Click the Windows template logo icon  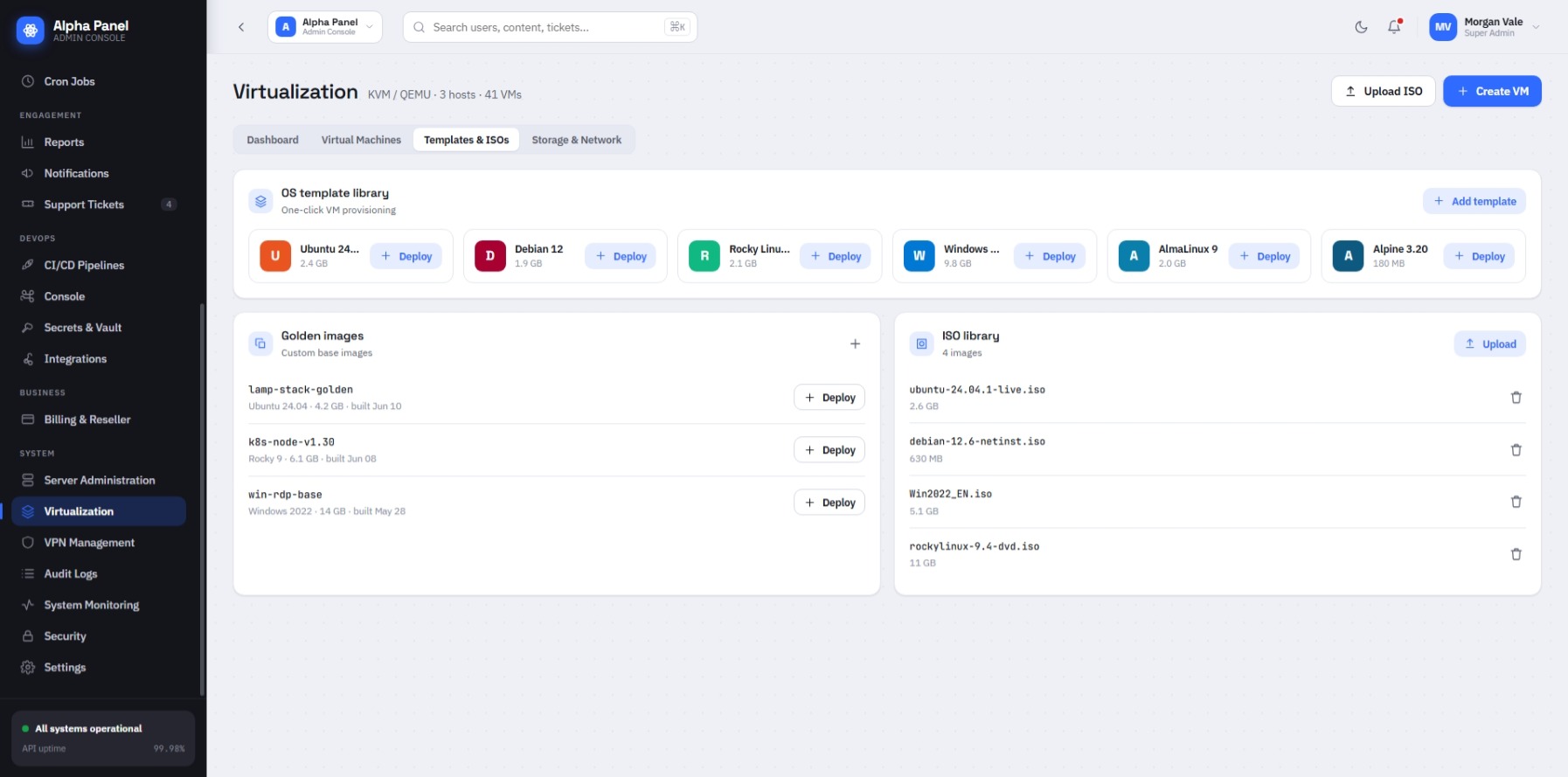pyautogui.click(x=919, y=256)
